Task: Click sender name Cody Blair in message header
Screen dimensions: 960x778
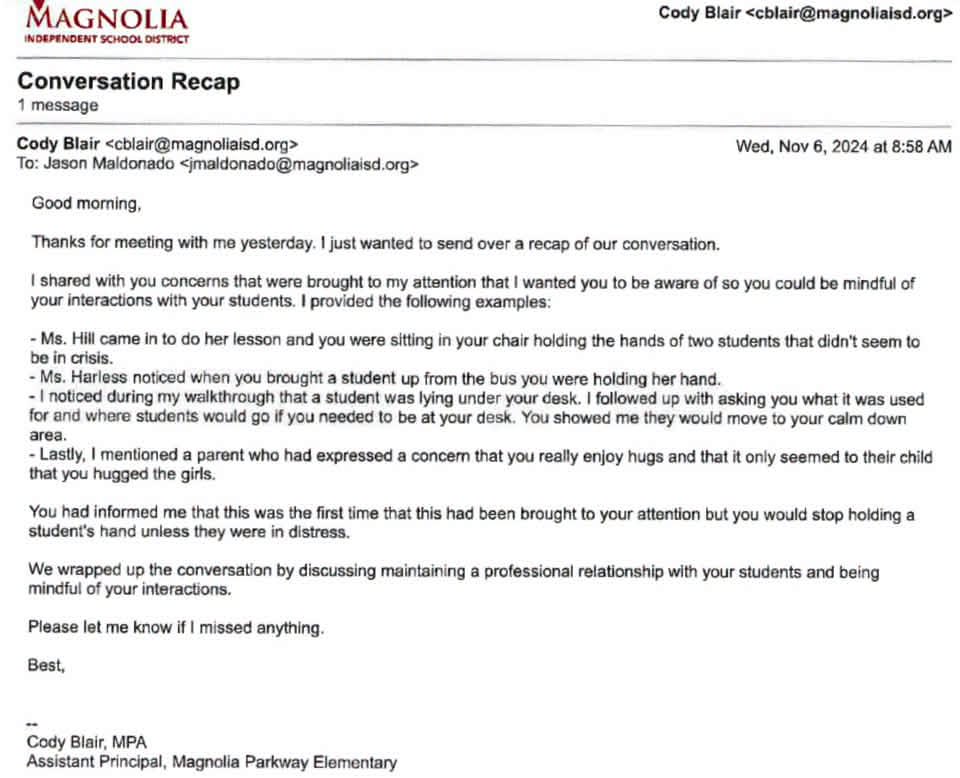Action: tap(58, 144)
